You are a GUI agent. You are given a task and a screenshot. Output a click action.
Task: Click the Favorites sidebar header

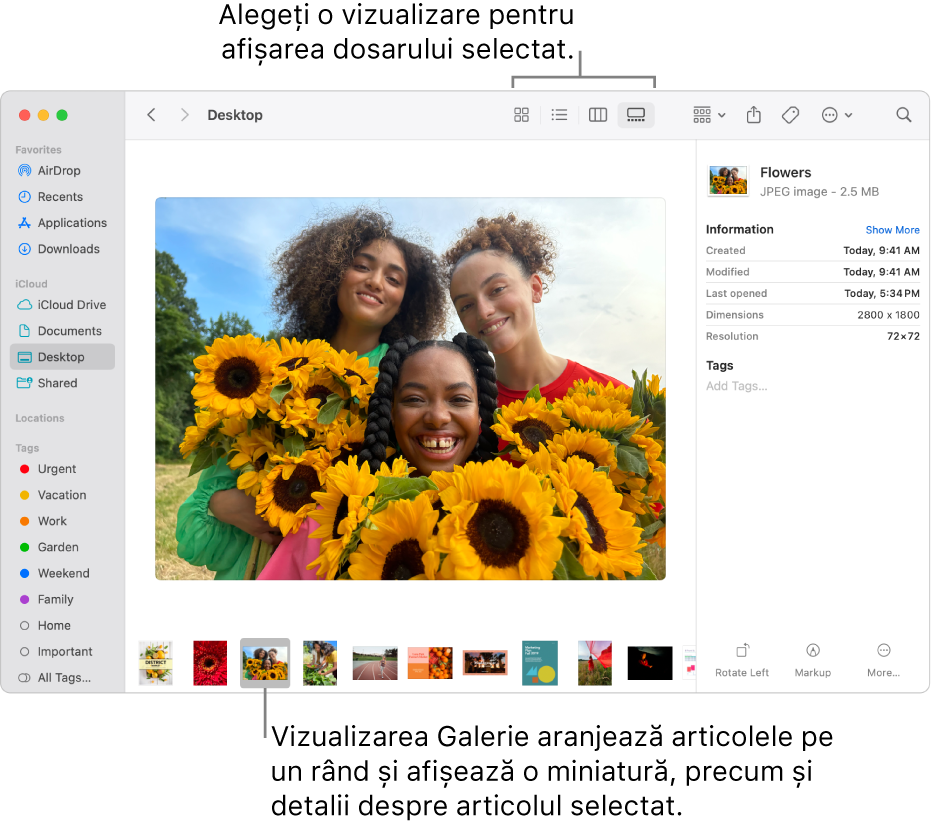coord(38,150)
